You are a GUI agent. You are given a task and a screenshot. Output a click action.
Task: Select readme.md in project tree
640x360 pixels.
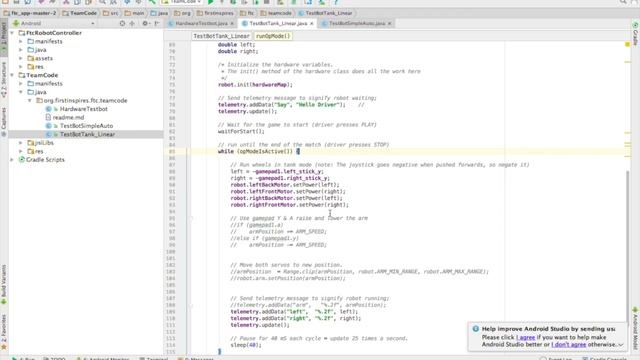click(x=68, y=118)
